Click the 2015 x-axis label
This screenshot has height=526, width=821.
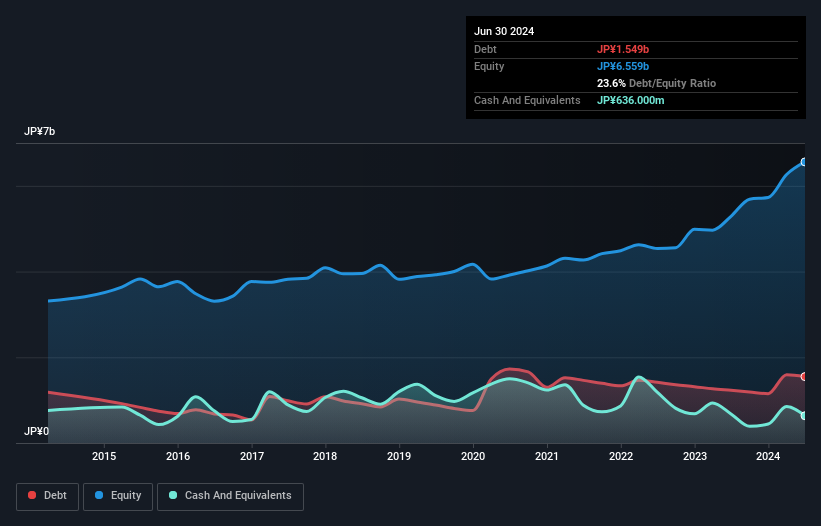pyautogui.click(x=104, y=456)
